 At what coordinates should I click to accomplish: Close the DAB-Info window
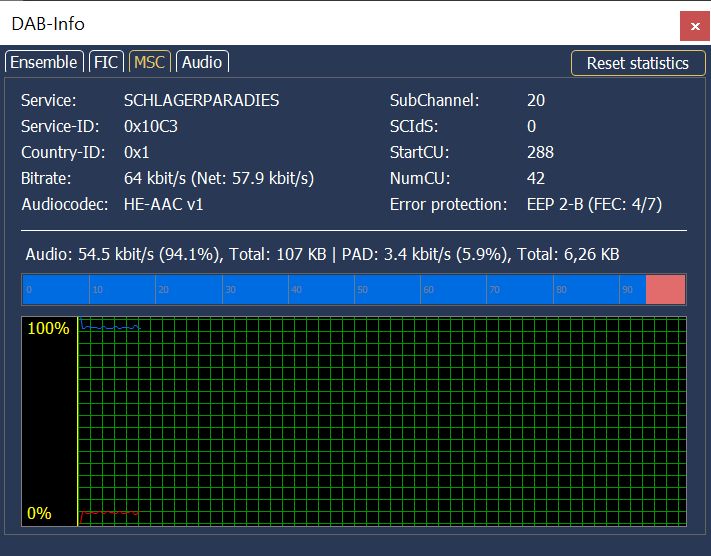[x=694, y=24]
